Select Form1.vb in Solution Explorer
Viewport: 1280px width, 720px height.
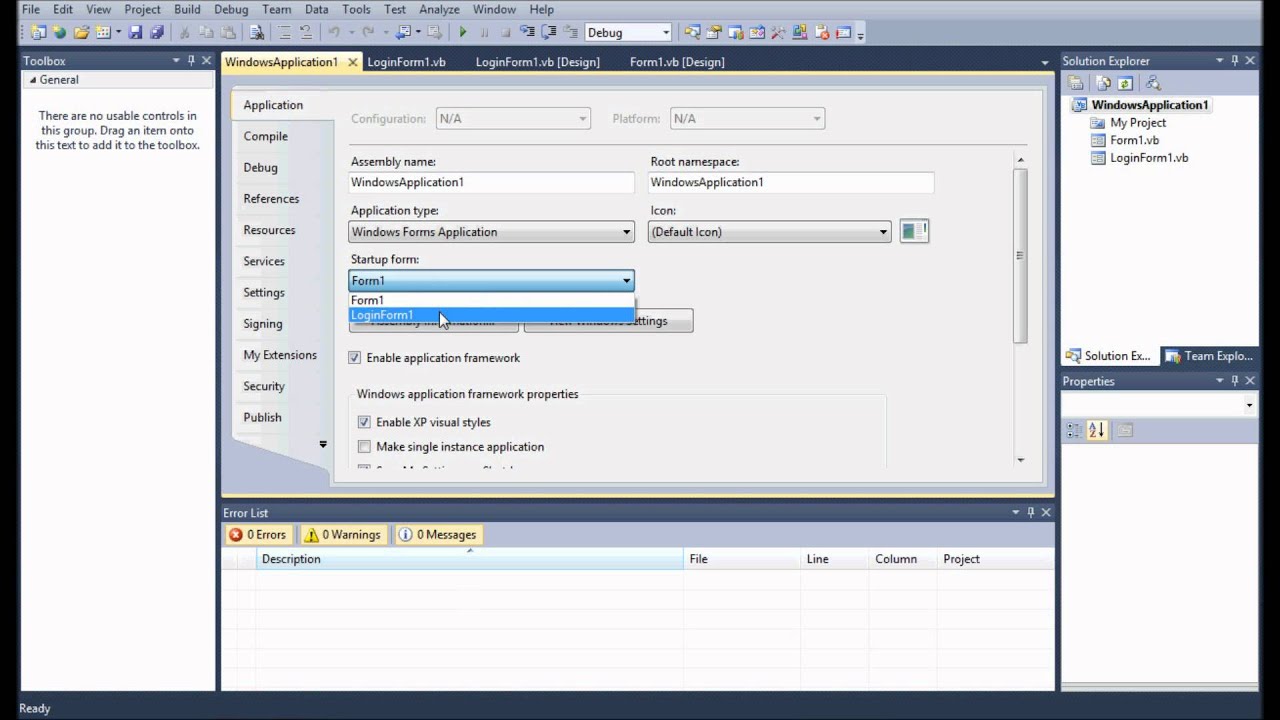click(1134, 141)
